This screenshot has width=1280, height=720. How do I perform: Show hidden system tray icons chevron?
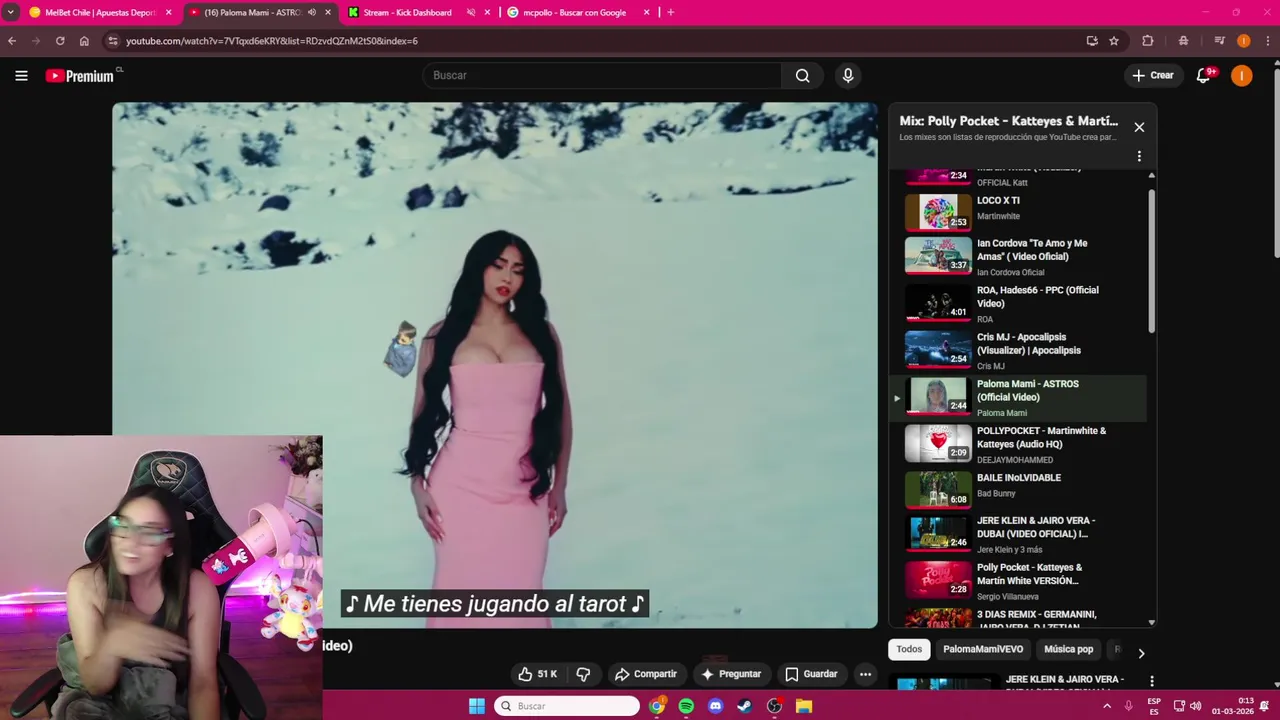[1106, 706]
